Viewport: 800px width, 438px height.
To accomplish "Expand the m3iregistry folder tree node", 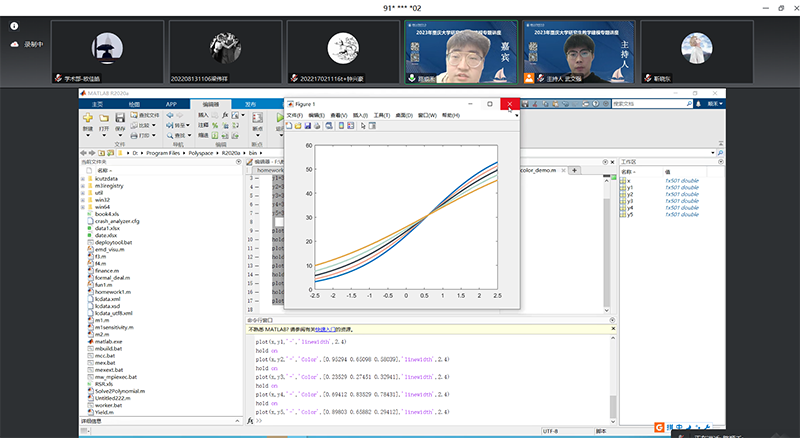I will coord(83,186).
